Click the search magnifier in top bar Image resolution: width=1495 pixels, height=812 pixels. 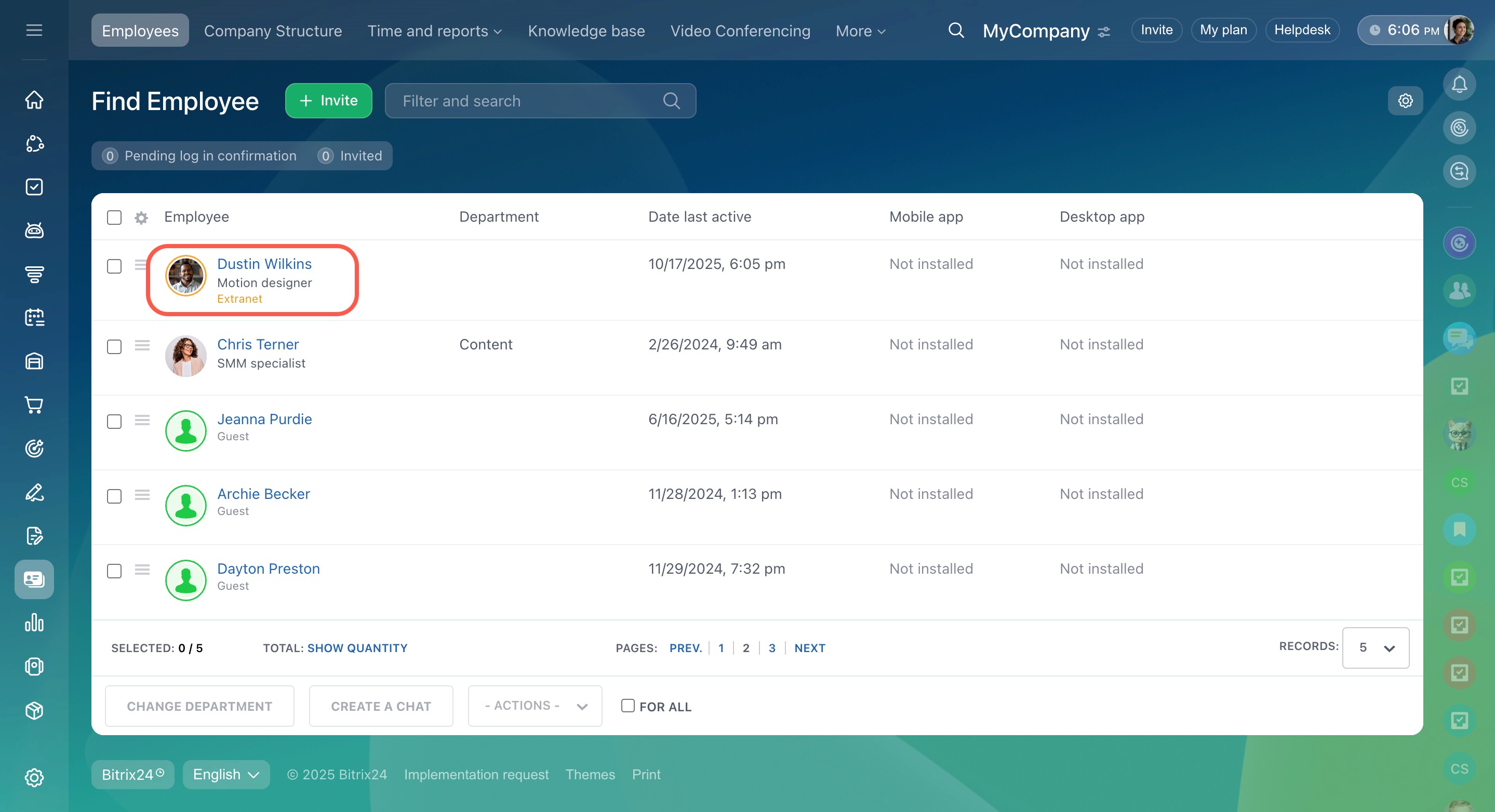tap(956, 30)
